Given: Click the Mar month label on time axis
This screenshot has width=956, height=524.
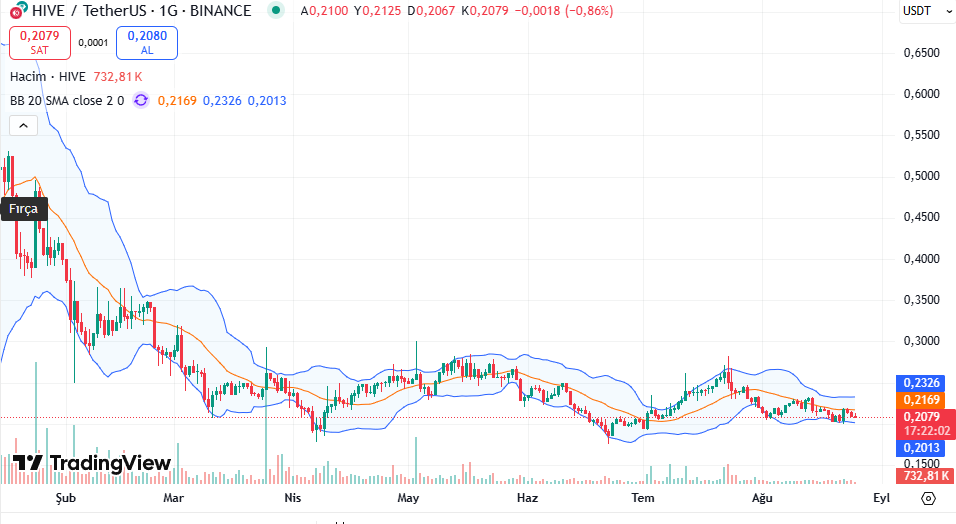Looking at the screenshot, I should (x=173, y=498).
